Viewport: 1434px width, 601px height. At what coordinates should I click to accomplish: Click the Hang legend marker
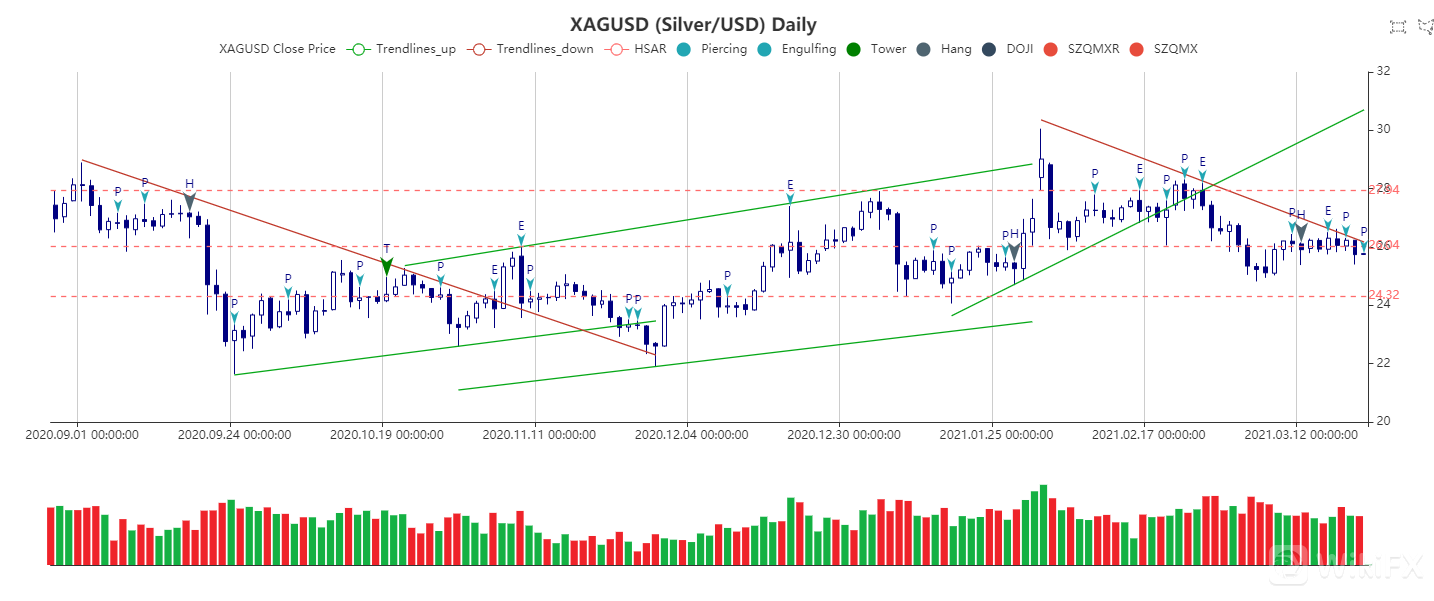[923, 49]
